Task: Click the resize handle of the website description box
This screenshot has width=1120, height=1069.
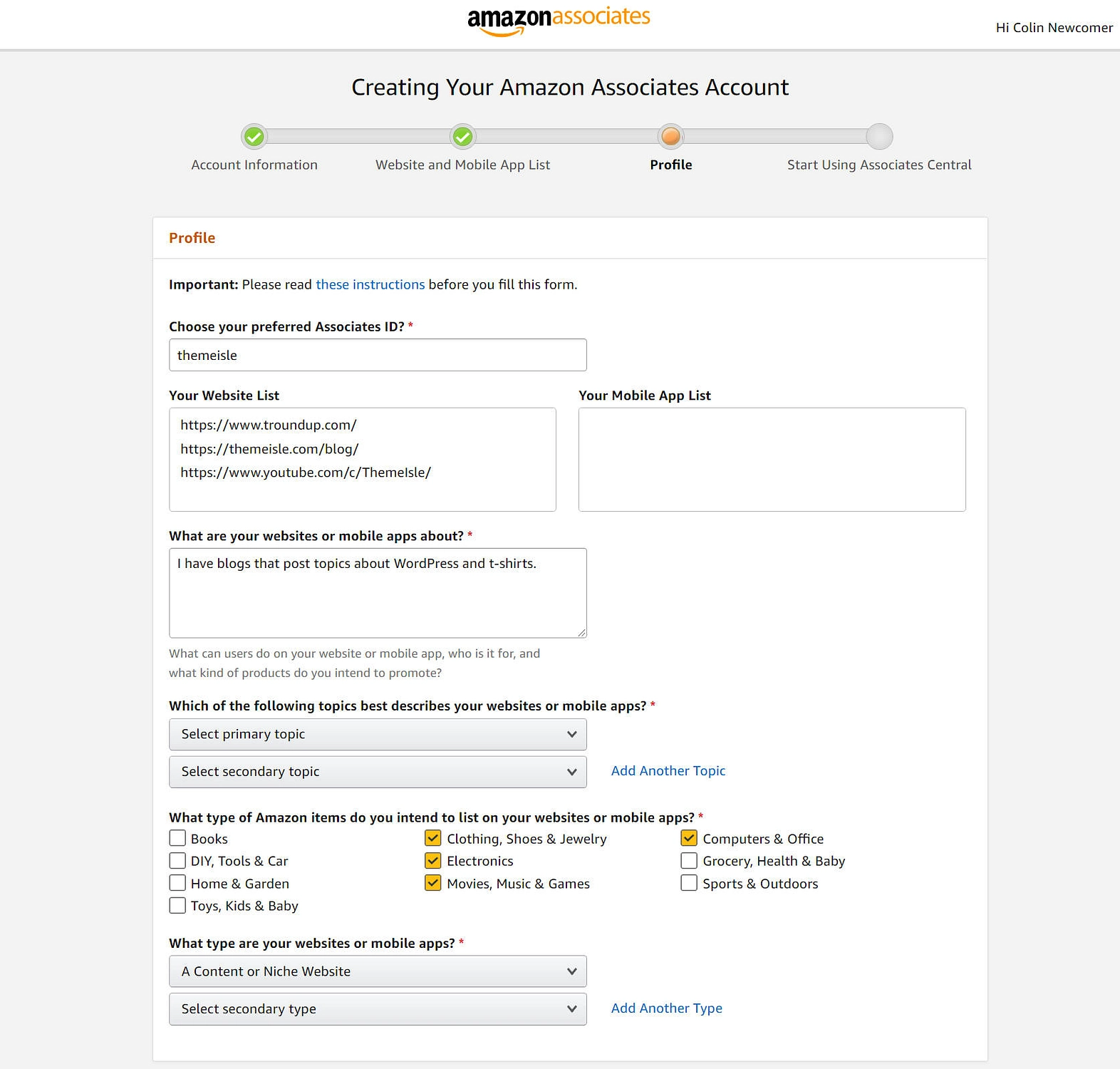Action: (x=581, y=632)
